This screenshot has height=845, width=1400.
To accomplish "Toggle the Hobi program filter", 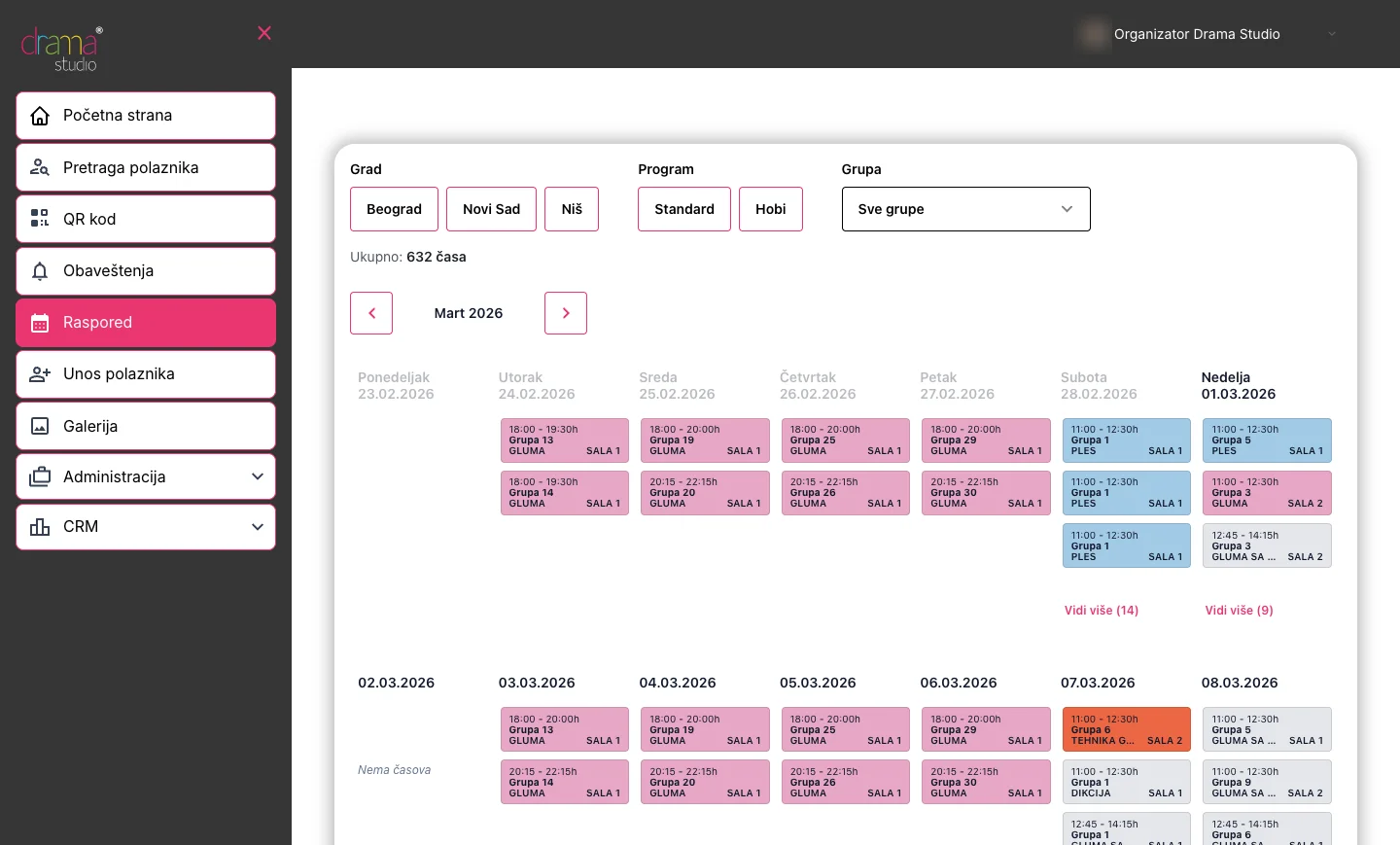I will (771, 209).
